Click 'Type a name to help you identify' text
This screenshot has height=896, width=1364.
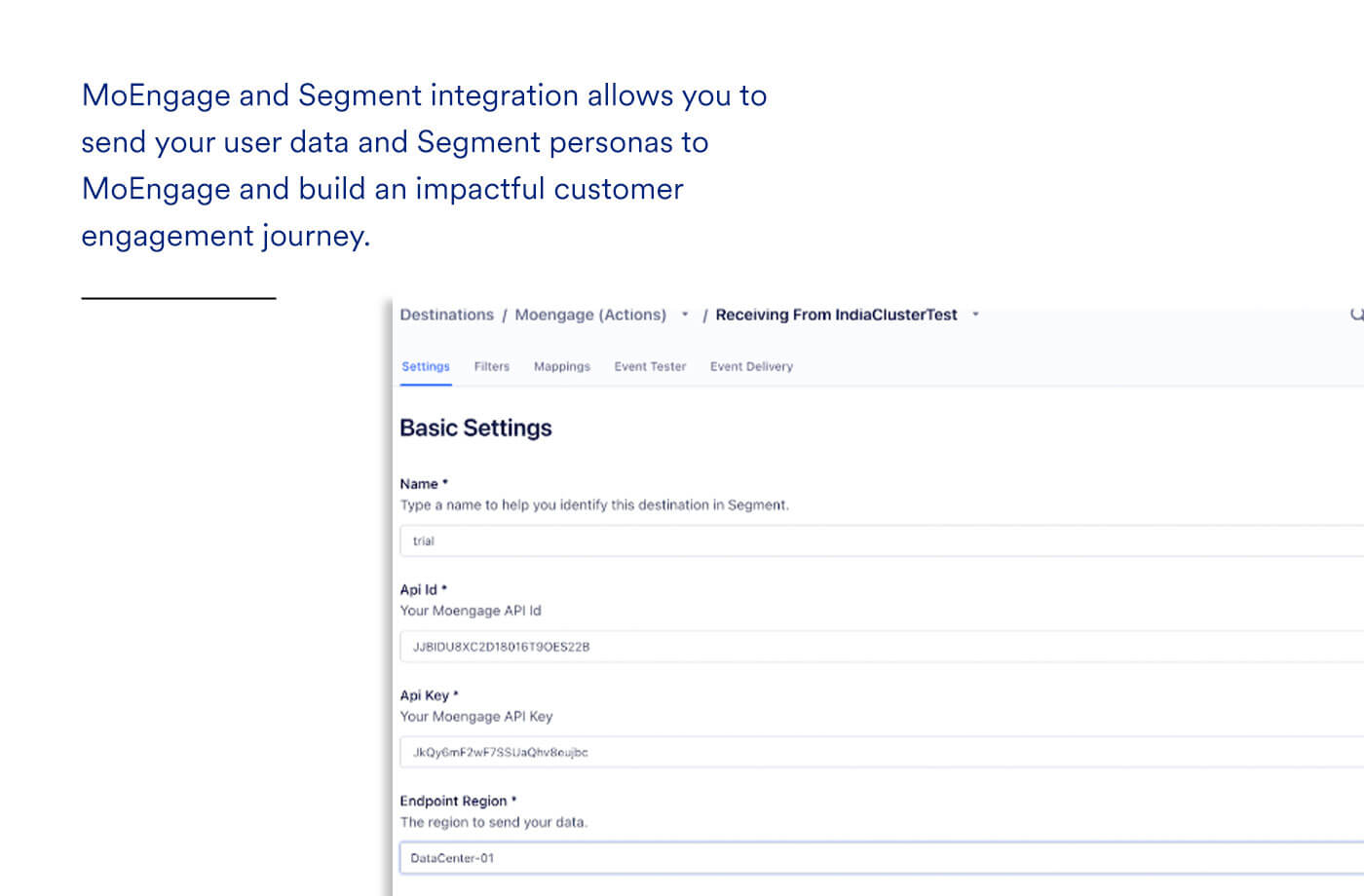tap(594, 504)
